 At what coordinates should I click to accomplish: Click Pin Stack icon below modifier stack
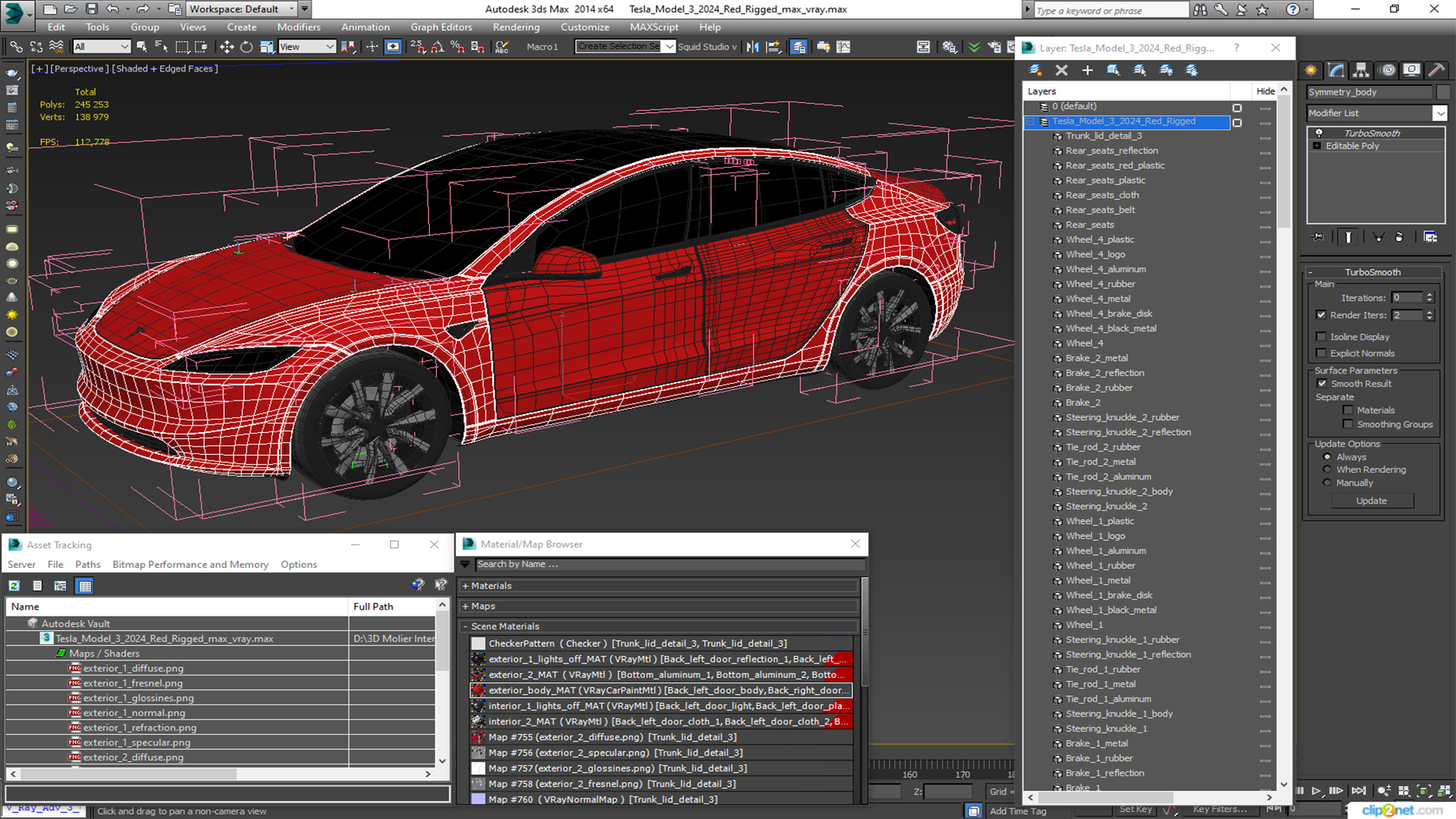pos(1318,237)
